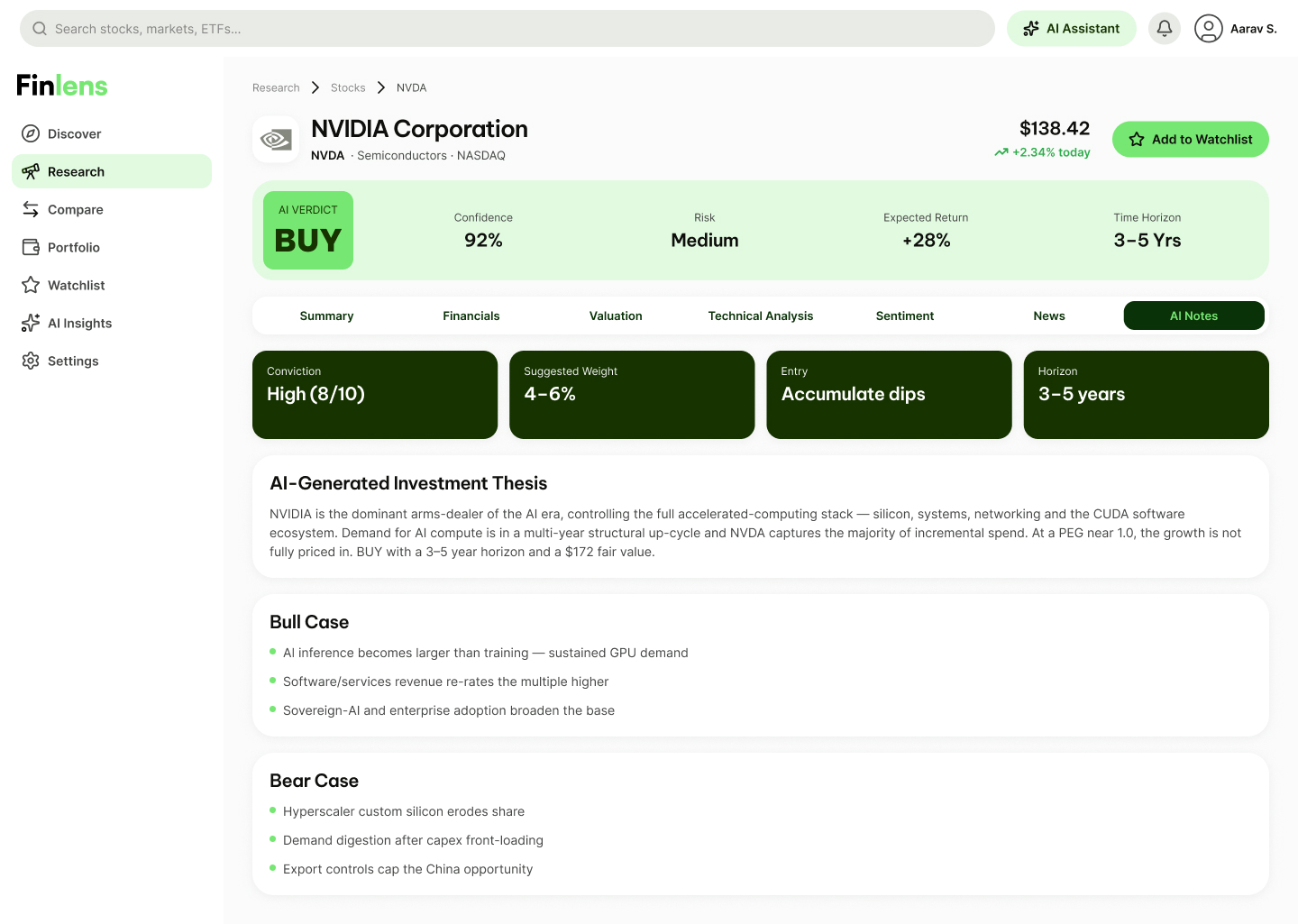Click the Finlens logo
Viewport: 1298px width, 924px height.
coord(62,86)
